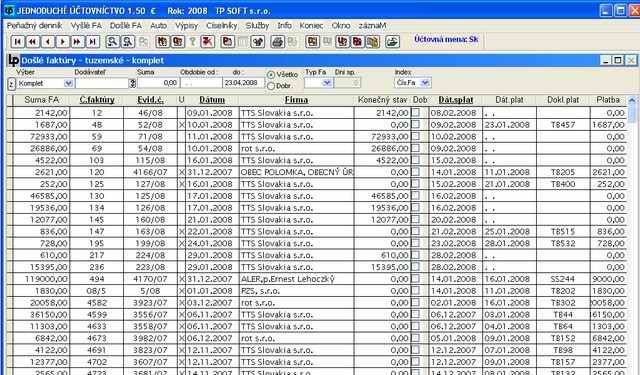Open the Vyšlé FA menu
This screenshot has height=375, width=640.
[x=86, y=26]
